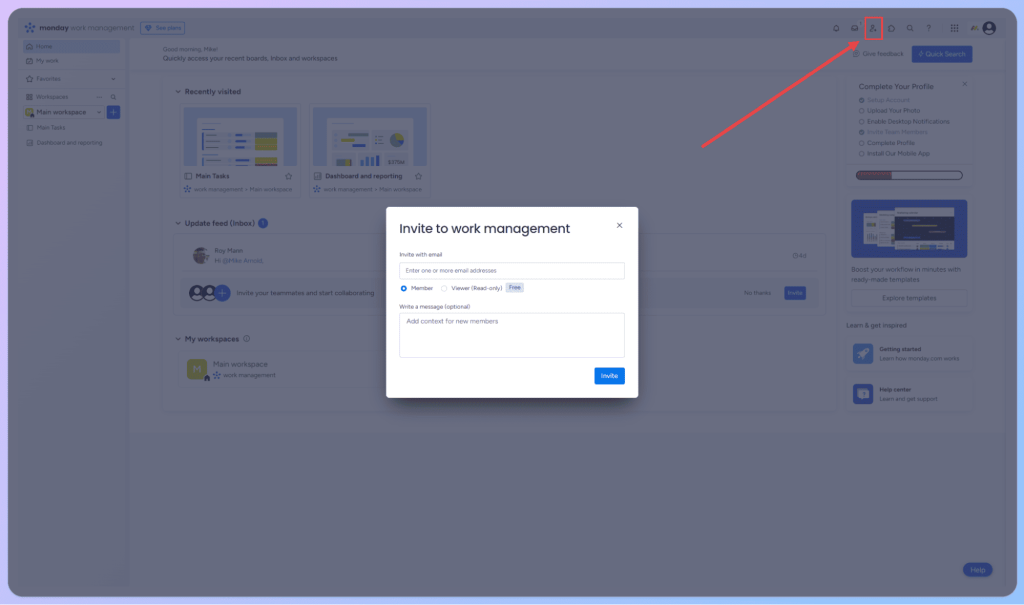Select the Viewer (Read-only) radio option

[444, 288]
